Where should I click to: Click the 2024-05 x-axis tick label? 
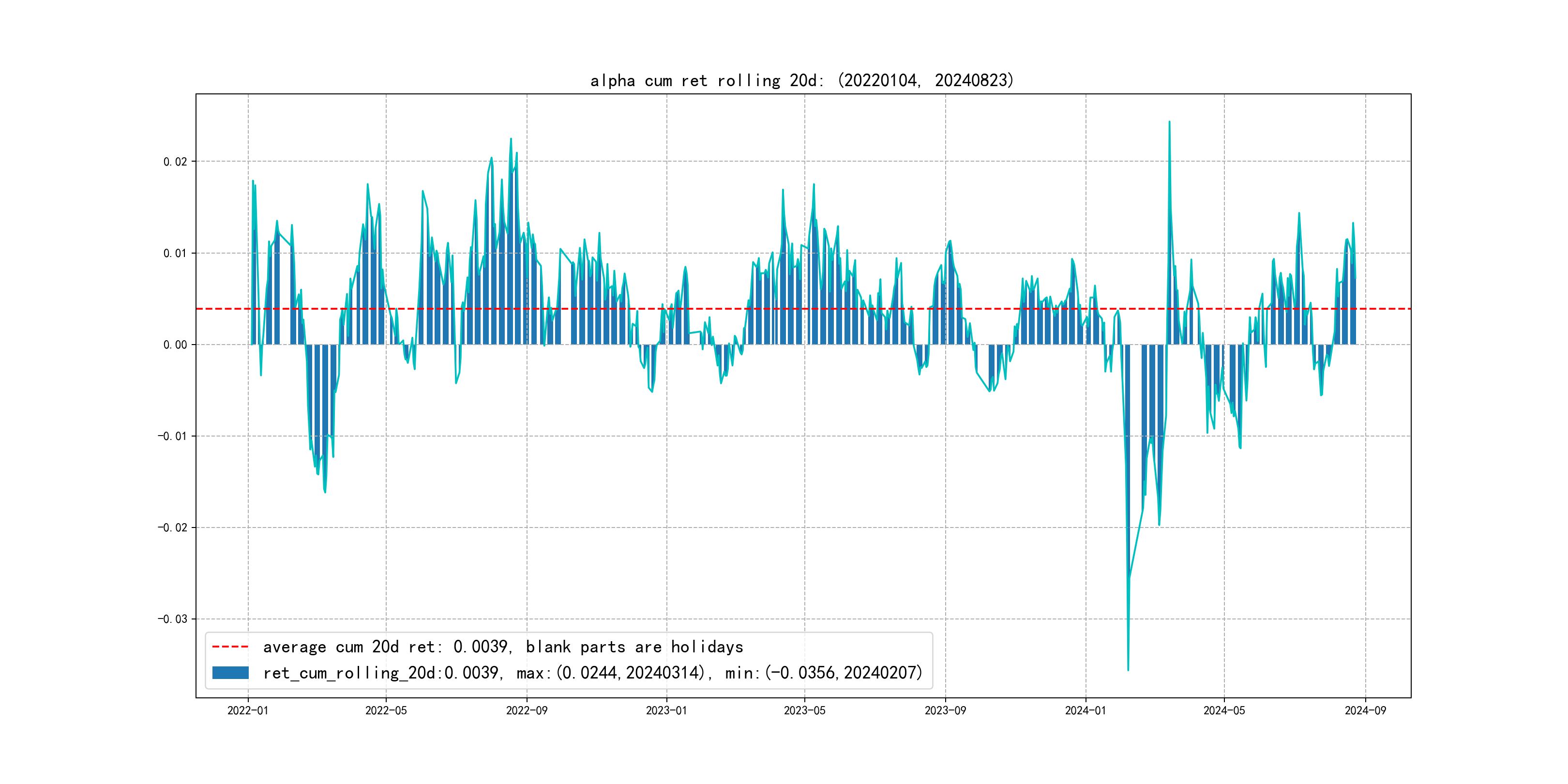click(1223, 710)
